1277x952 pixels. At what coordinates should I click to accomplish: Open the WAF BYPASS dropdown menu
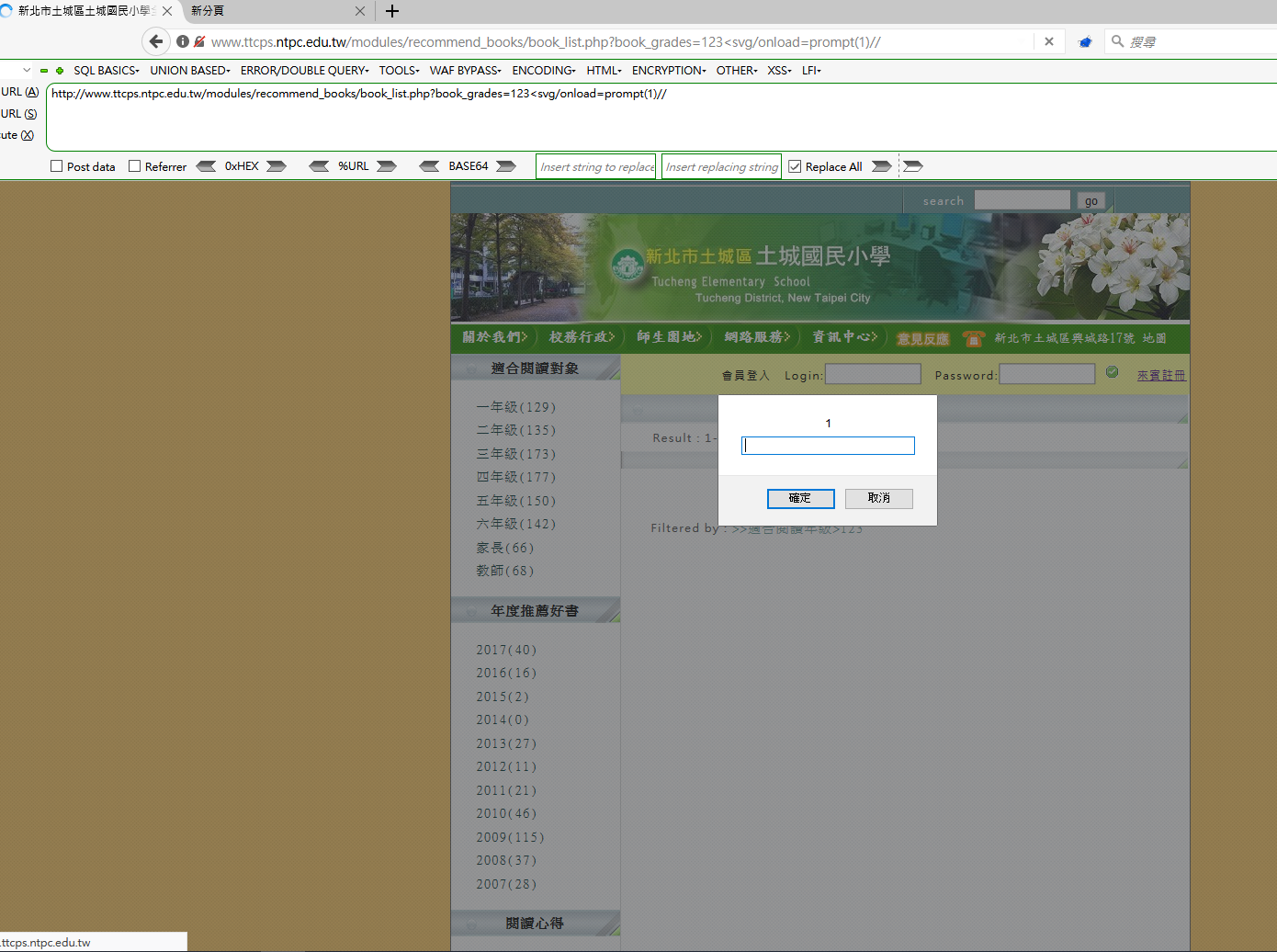point(465,71)
